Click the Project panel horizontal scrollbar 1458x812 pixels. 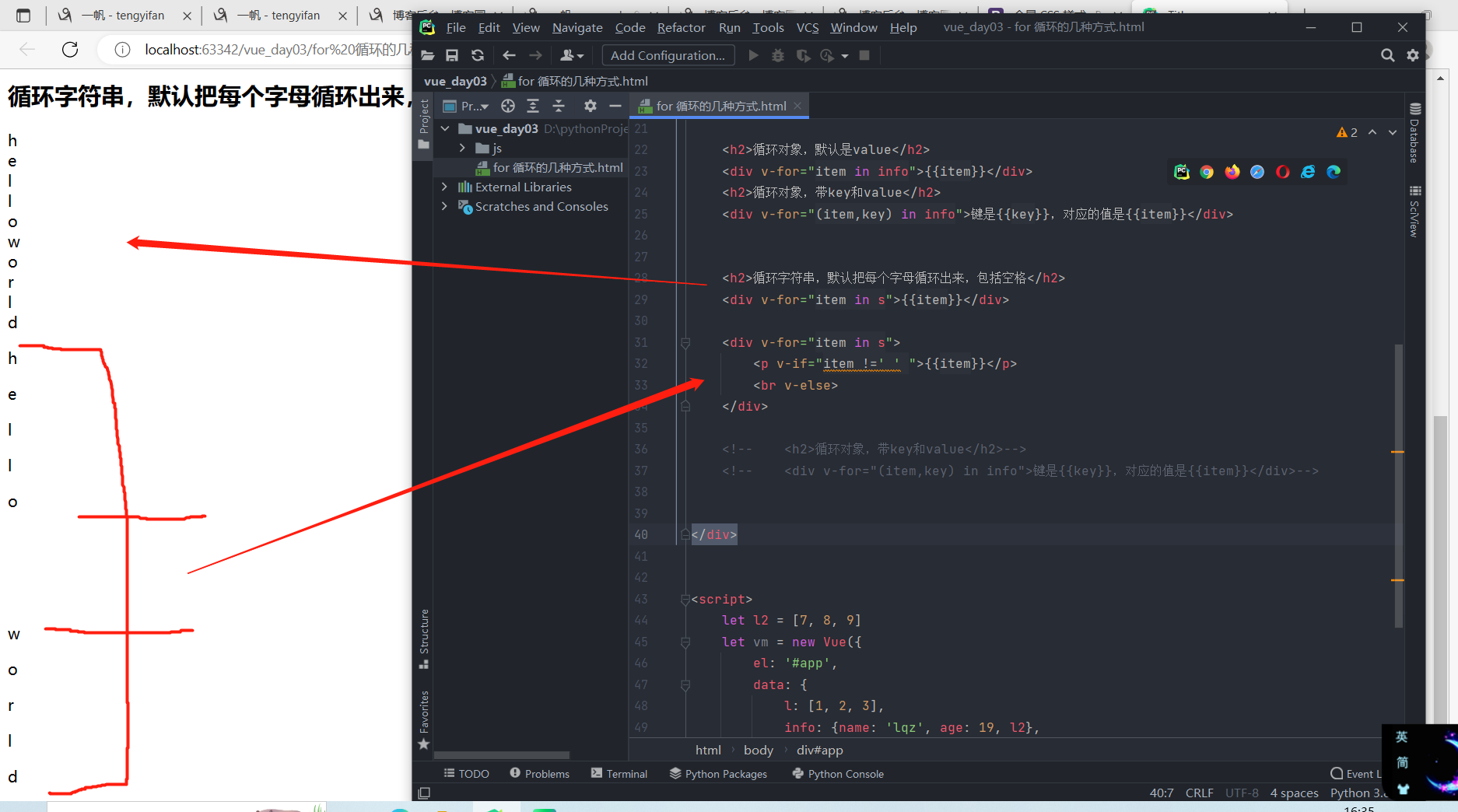tap(501, 755)
